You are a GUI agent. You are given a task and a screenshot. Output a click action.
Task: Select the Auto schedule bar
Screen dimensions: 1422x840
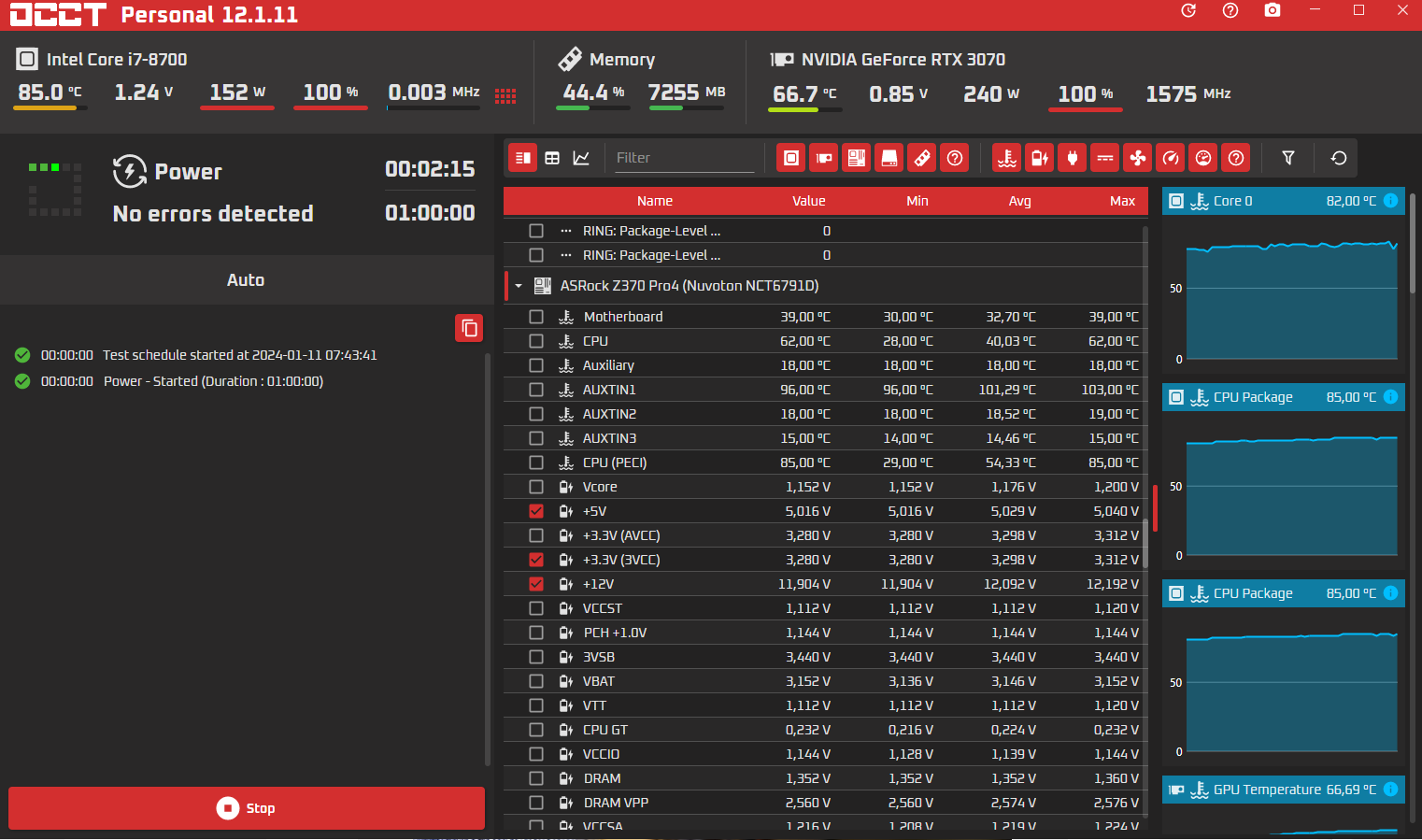click(x=247, y=280)
